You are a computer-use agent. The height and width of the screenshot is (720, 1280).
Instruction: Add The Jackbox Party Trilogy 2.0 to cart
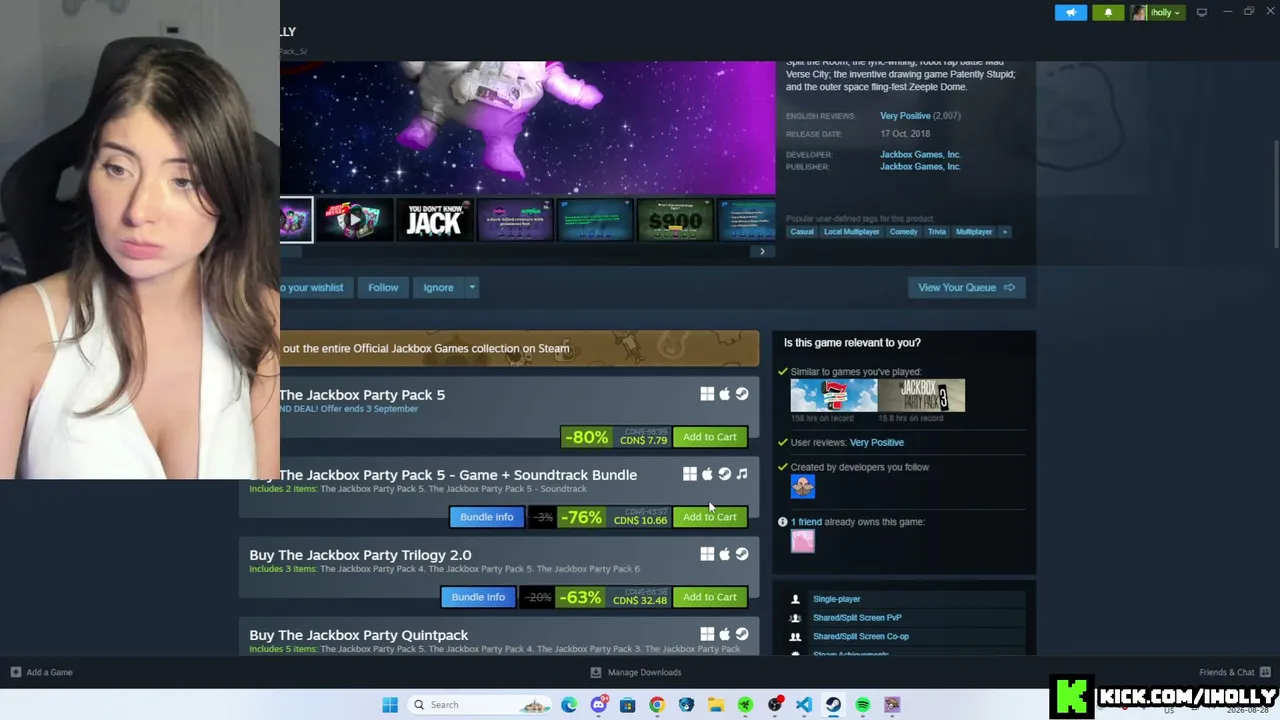click(710, 597)
